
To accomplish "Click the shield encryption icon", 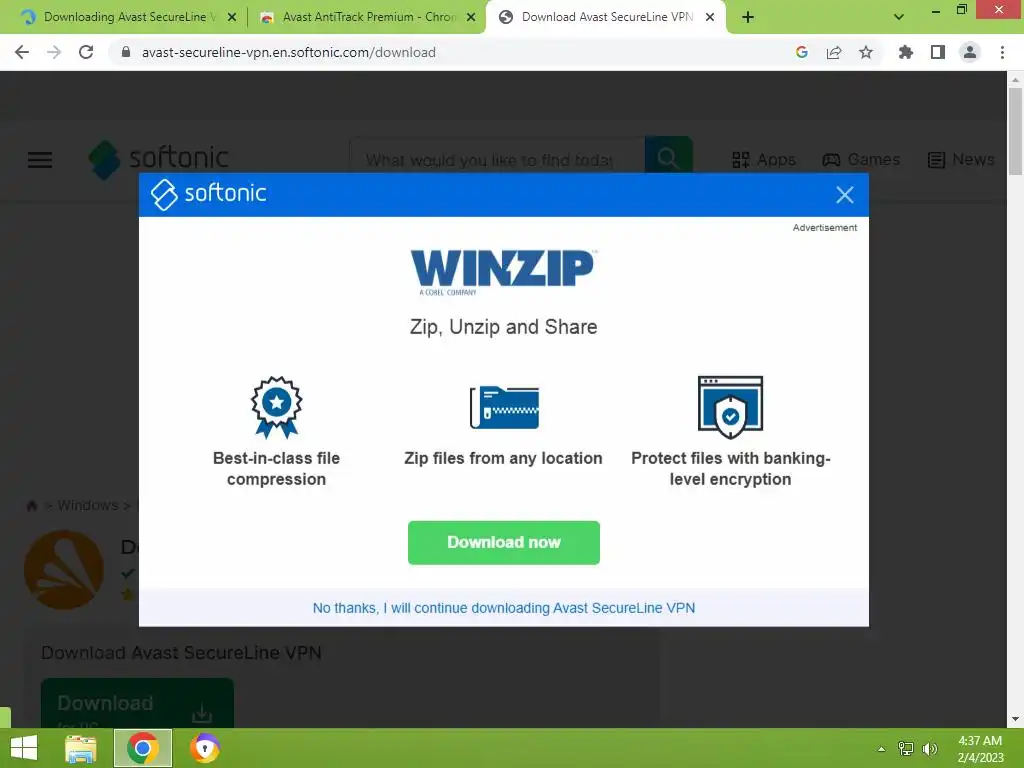I will tap(730, 407).
